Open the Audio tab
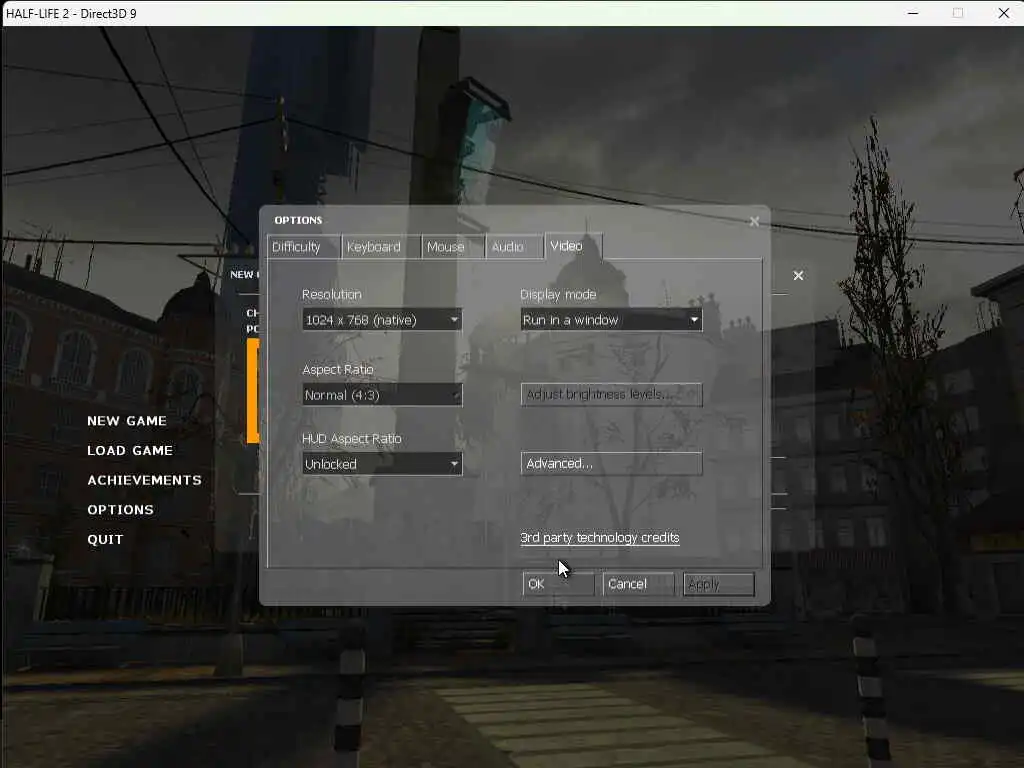Image resolution: width=1024 pixels, height=768 pixels. coord(515,247)
